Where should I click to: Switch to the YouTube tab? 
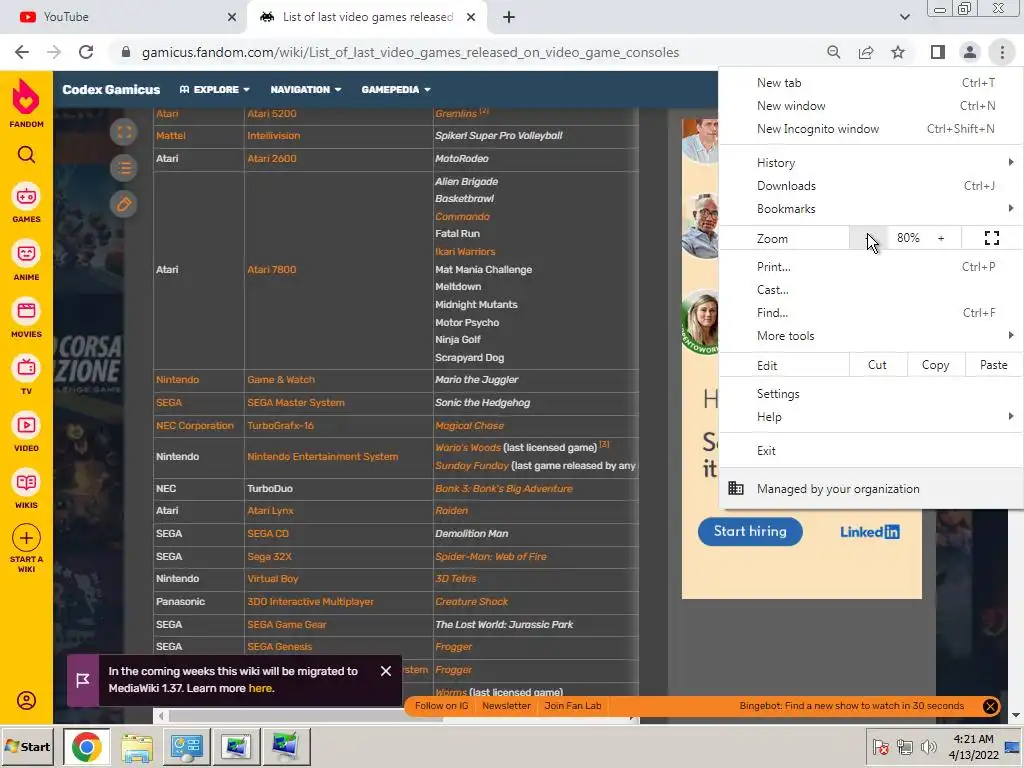pos(124,17)
